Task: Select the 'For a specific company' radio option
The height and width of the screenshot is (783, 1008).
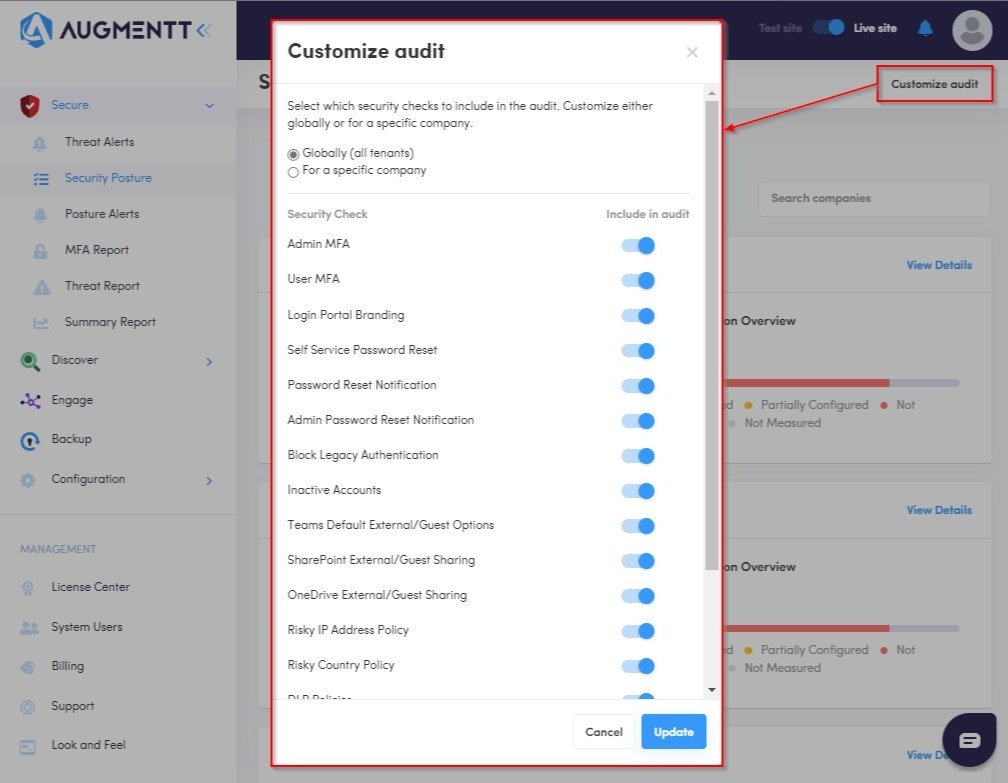Action: coord(293,171)
